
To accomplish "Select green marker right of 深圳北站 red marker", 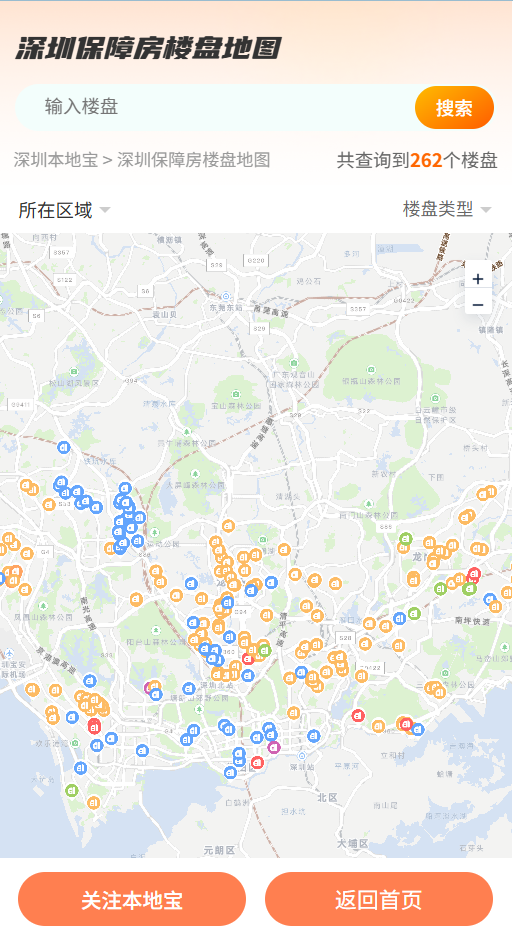I will [x=264, y=650].
